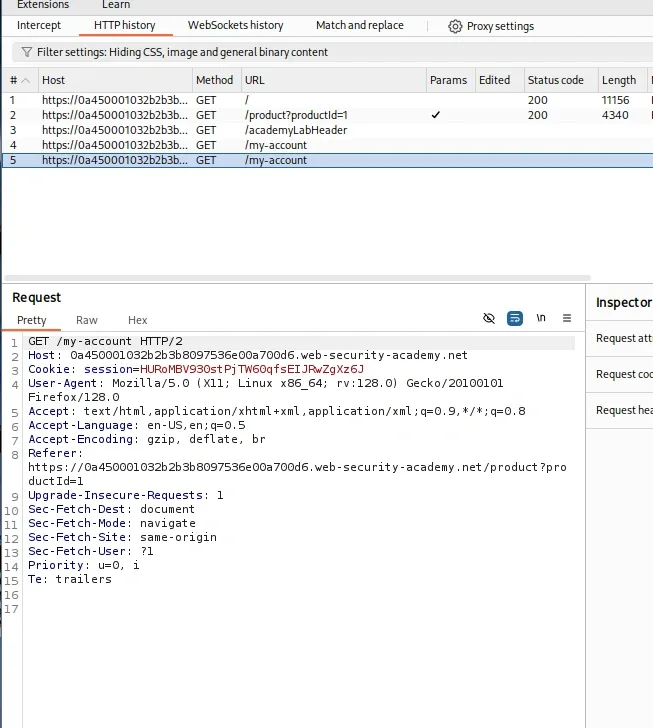Screen dimensions: 653x728
Task: Click the session cookie value
Action: [252, 370]
